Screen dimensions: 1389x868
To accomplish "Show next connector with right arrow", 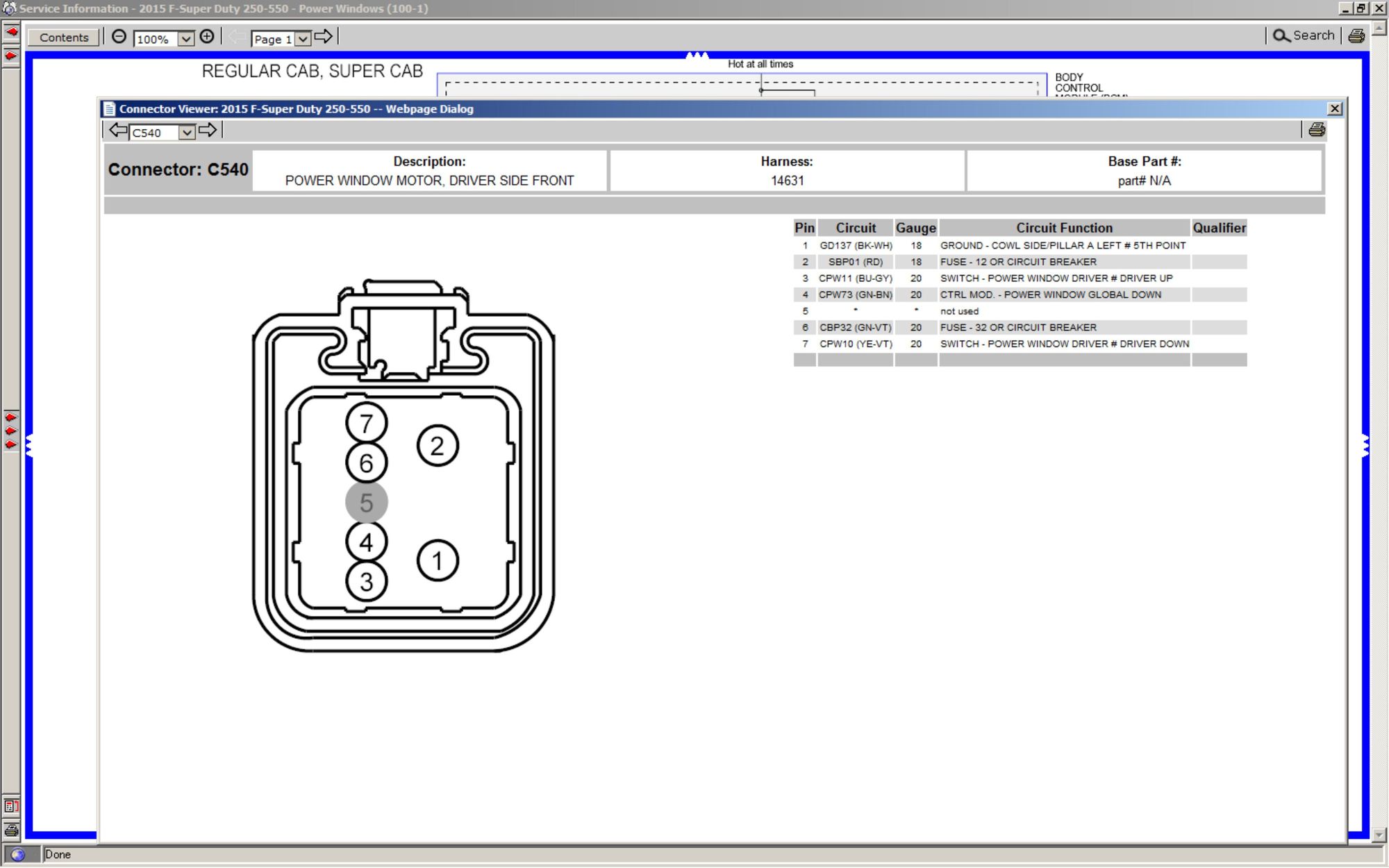I will (208, 131).
